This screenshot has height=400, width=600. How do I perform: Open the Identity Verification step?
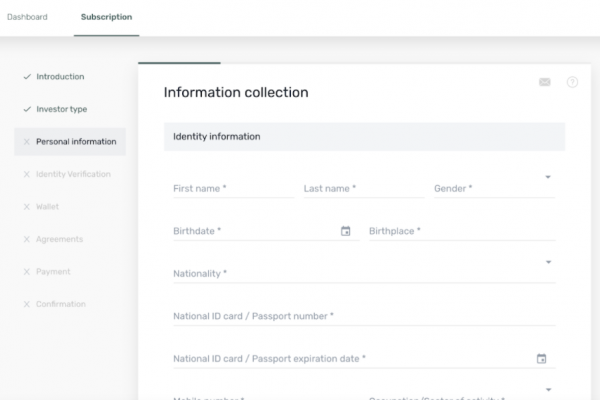click(x=73, y=174)
